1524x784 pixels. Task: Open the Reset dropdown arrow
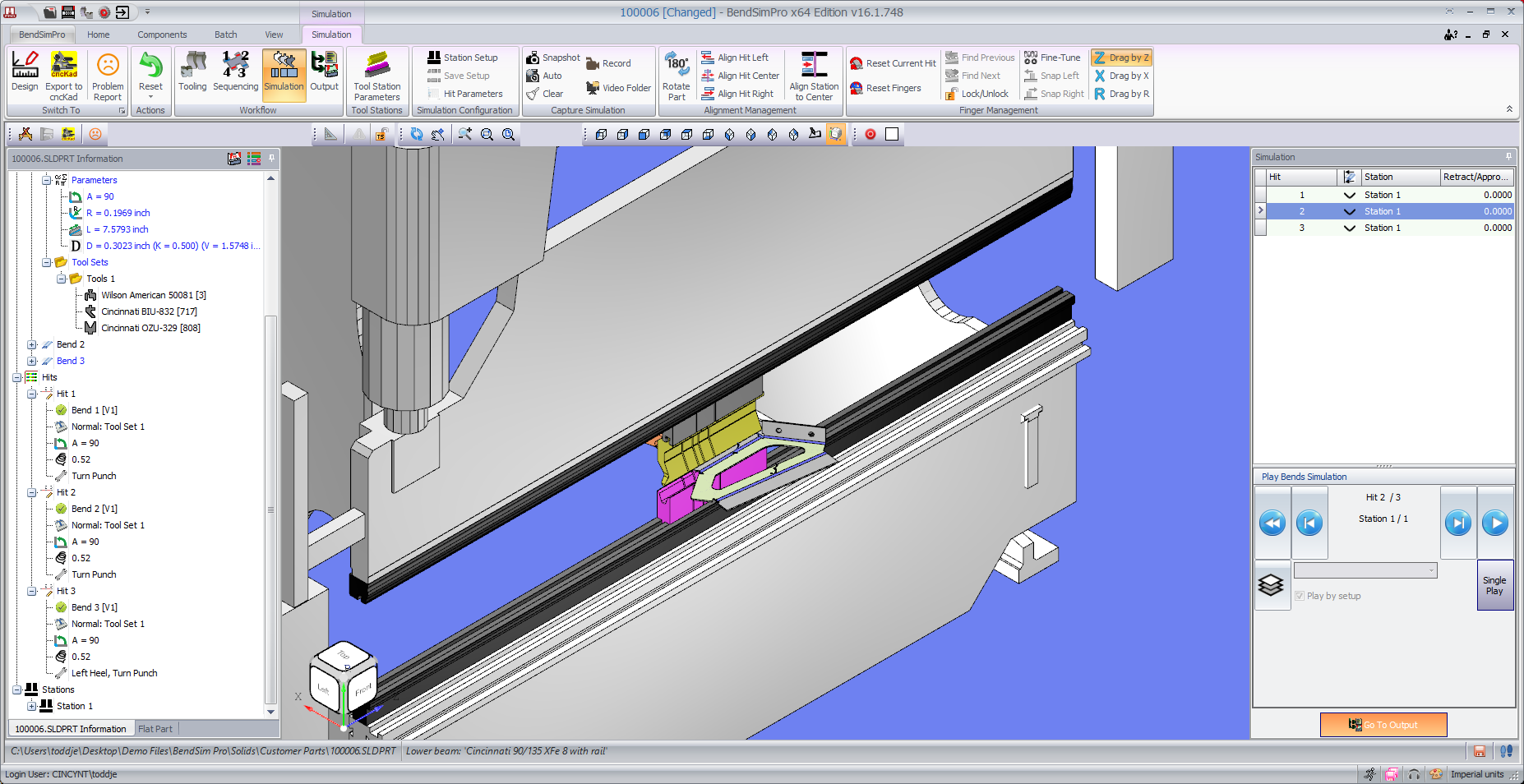tap(150, 98)
